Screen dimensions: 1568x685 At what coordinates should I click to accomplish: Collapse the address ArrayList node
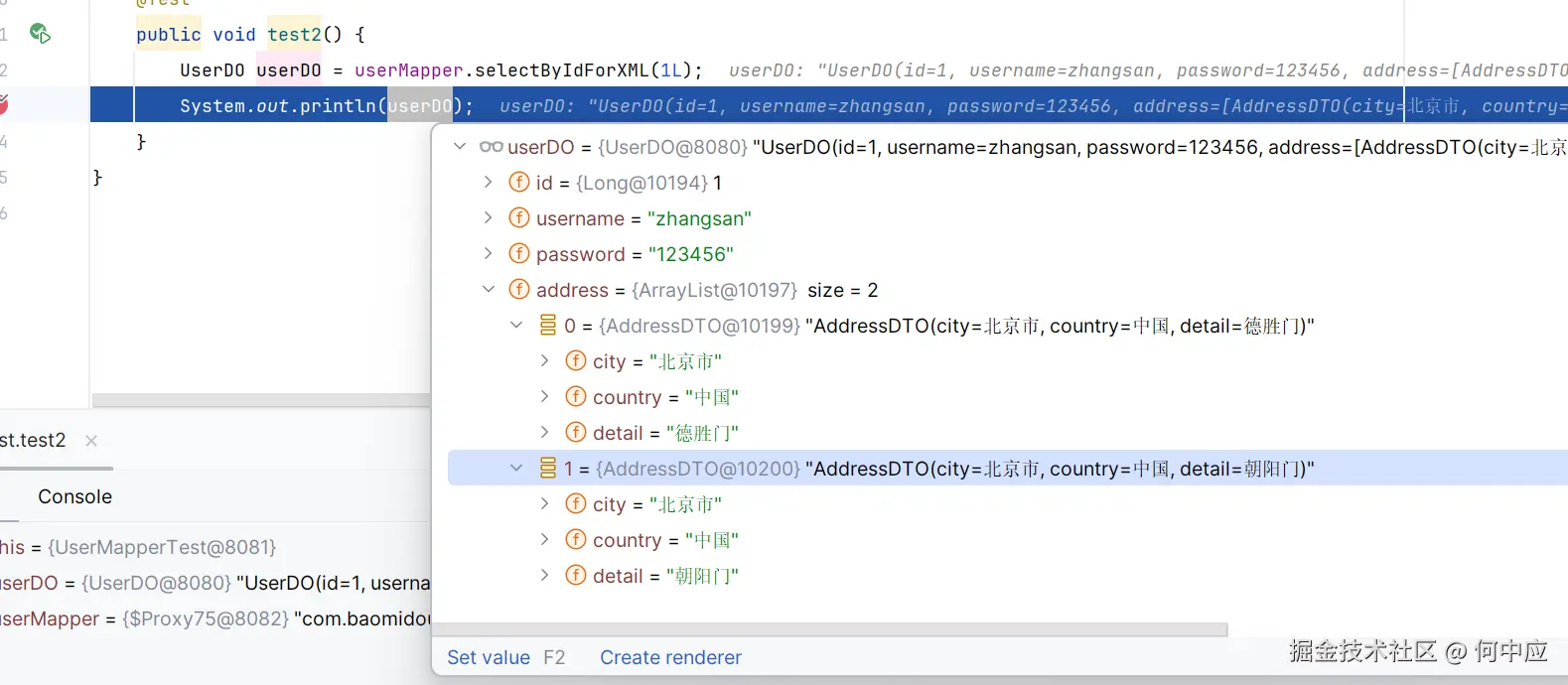coord(488,290)
